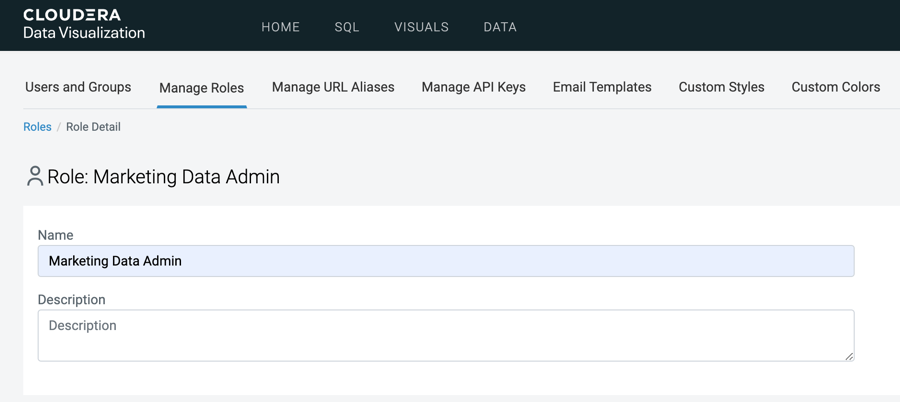Open the Email Templates tab
Screen dimensions: 900x402
point(602,87)
